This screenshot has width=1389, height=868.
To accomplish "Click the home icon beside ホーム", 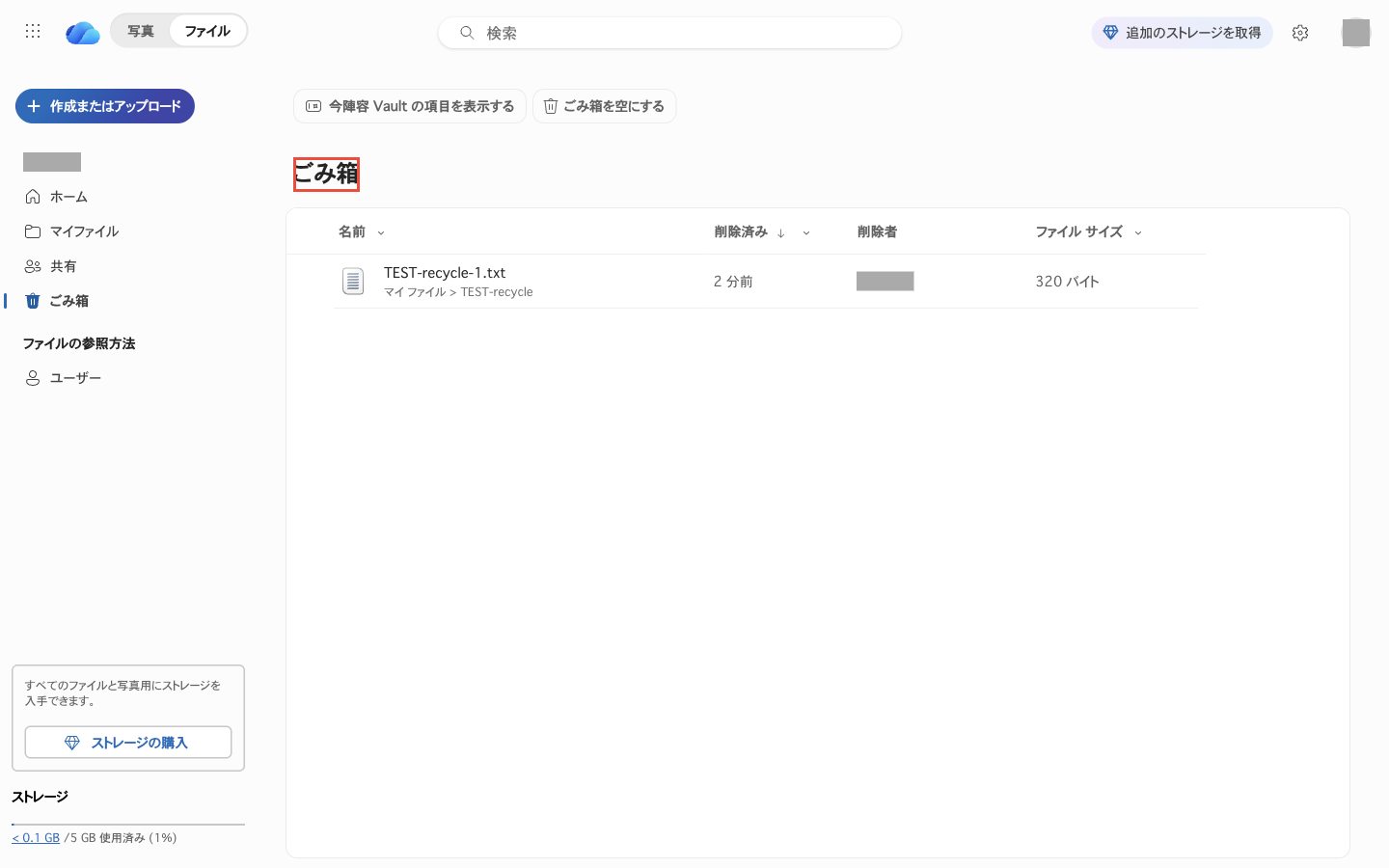I will point(33,197).
